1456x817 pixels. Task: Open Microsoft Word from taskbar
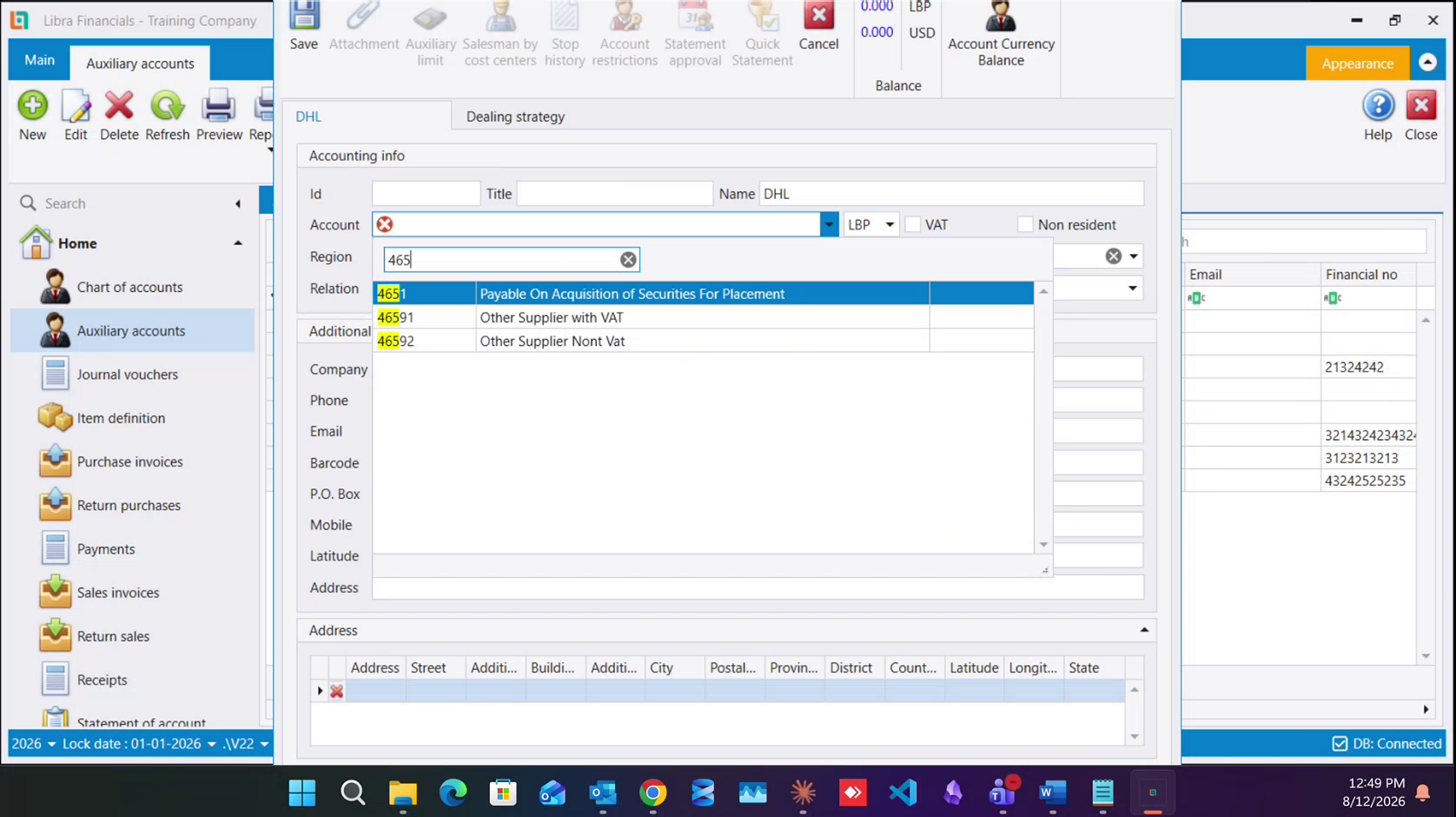coord(1052,793)
